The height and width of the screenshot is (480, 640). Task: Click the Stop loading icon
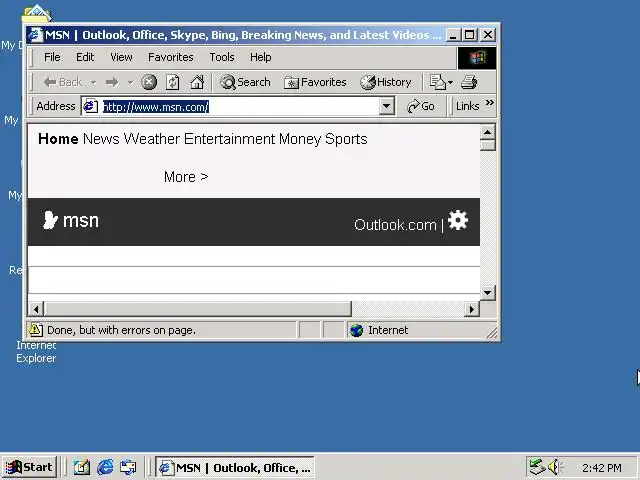149,82
